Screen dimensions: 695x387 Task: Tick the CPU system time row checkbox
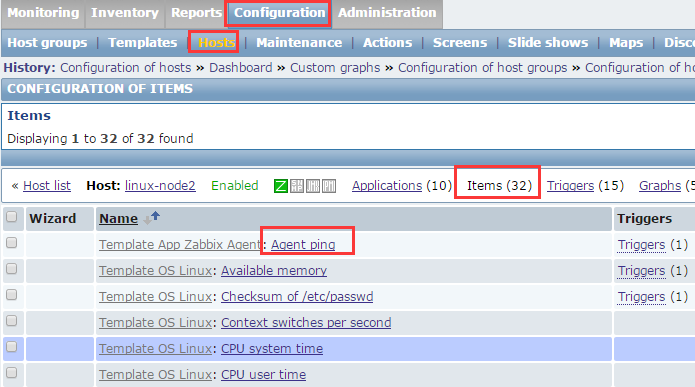tap(12, 347)
